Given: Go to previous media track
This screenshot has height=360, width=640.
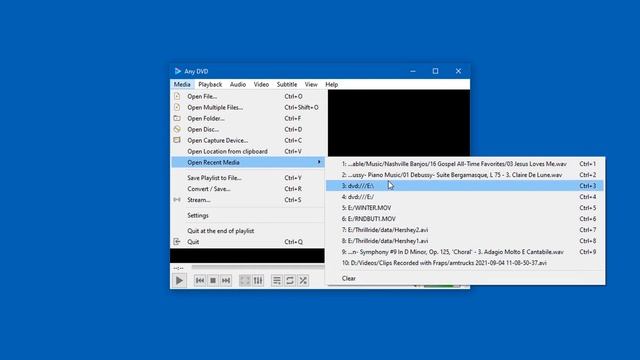Looking at the screenshot, I should coord(200,280).
